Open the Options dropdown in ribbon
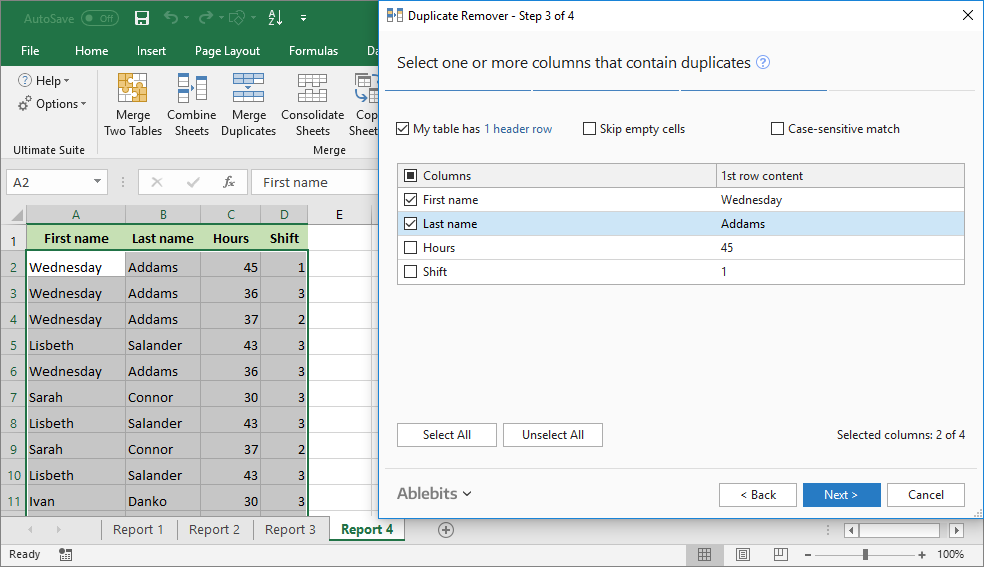 click(52, 103)
